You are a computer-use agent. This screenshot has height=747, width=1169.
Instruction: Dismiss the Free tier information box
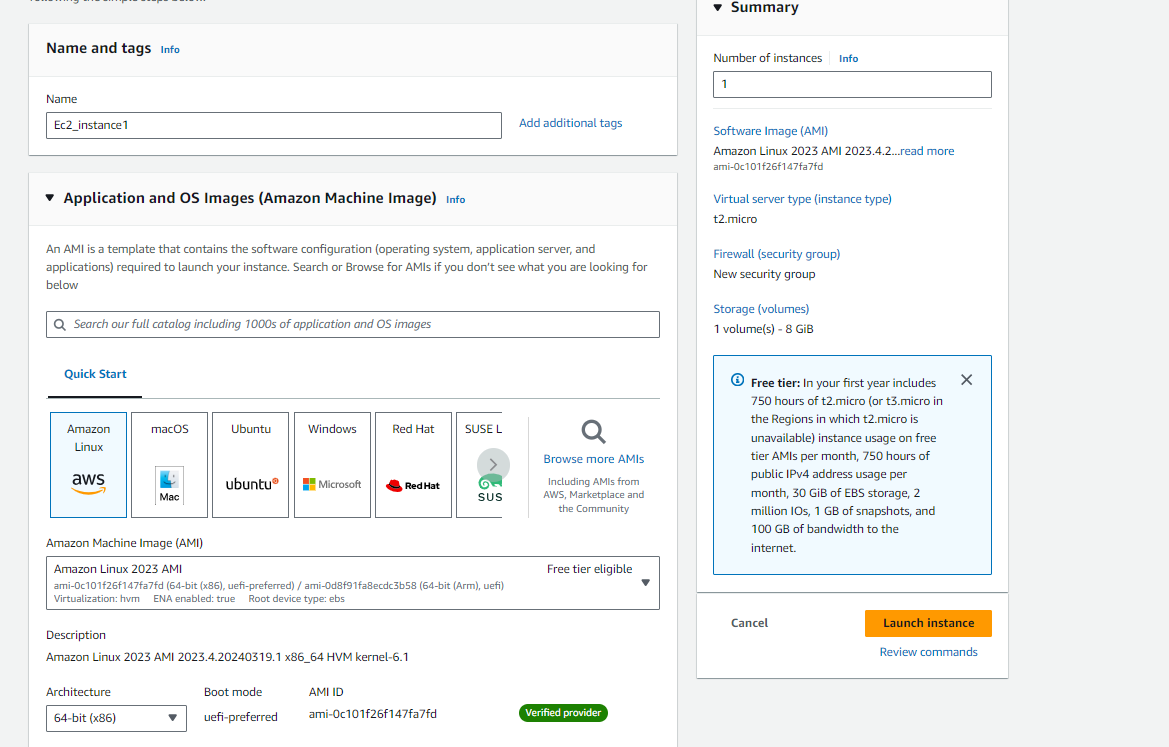click(x=966, y=379)
